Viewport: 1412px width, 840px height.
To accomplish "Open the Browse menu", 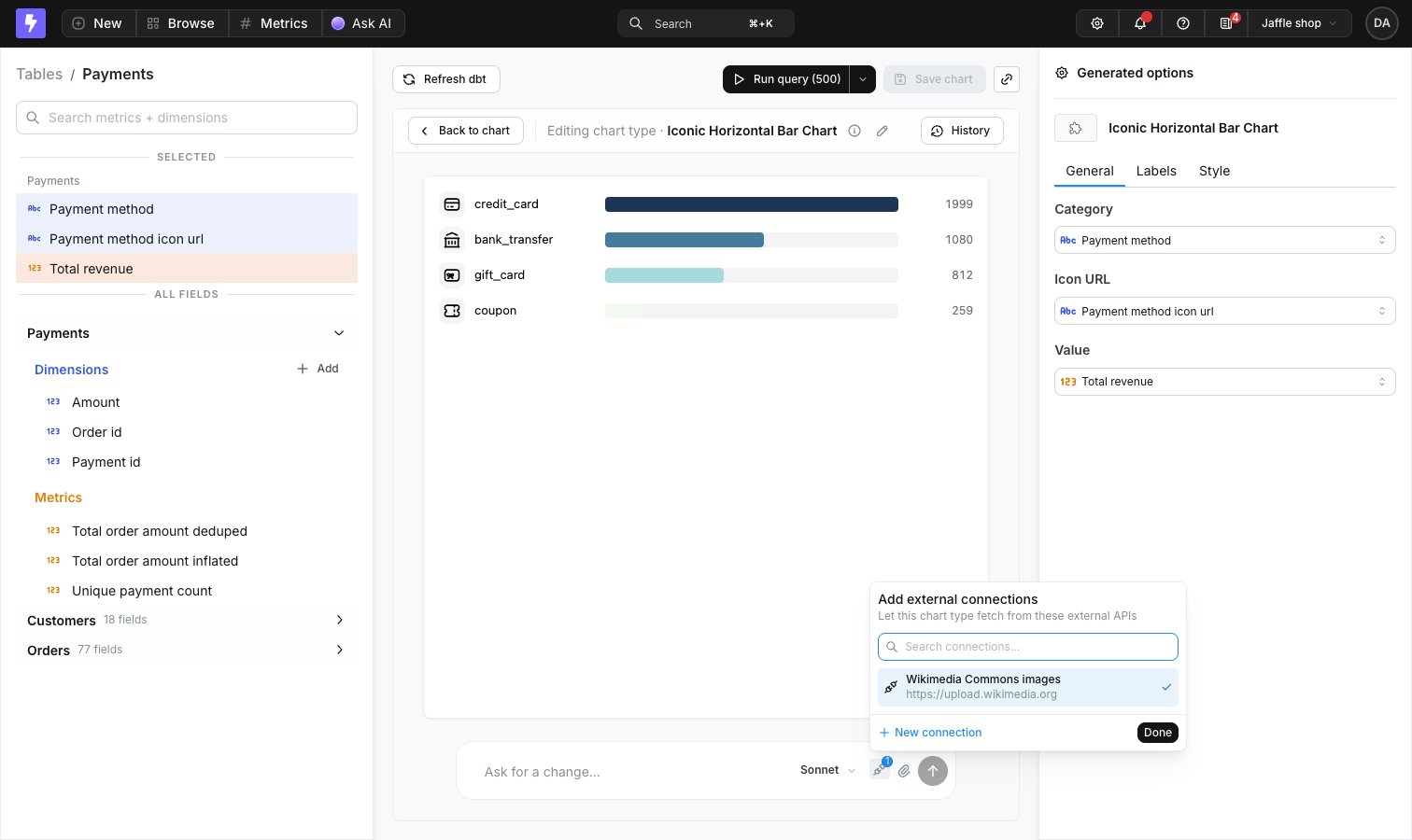I will pos(181,23).
